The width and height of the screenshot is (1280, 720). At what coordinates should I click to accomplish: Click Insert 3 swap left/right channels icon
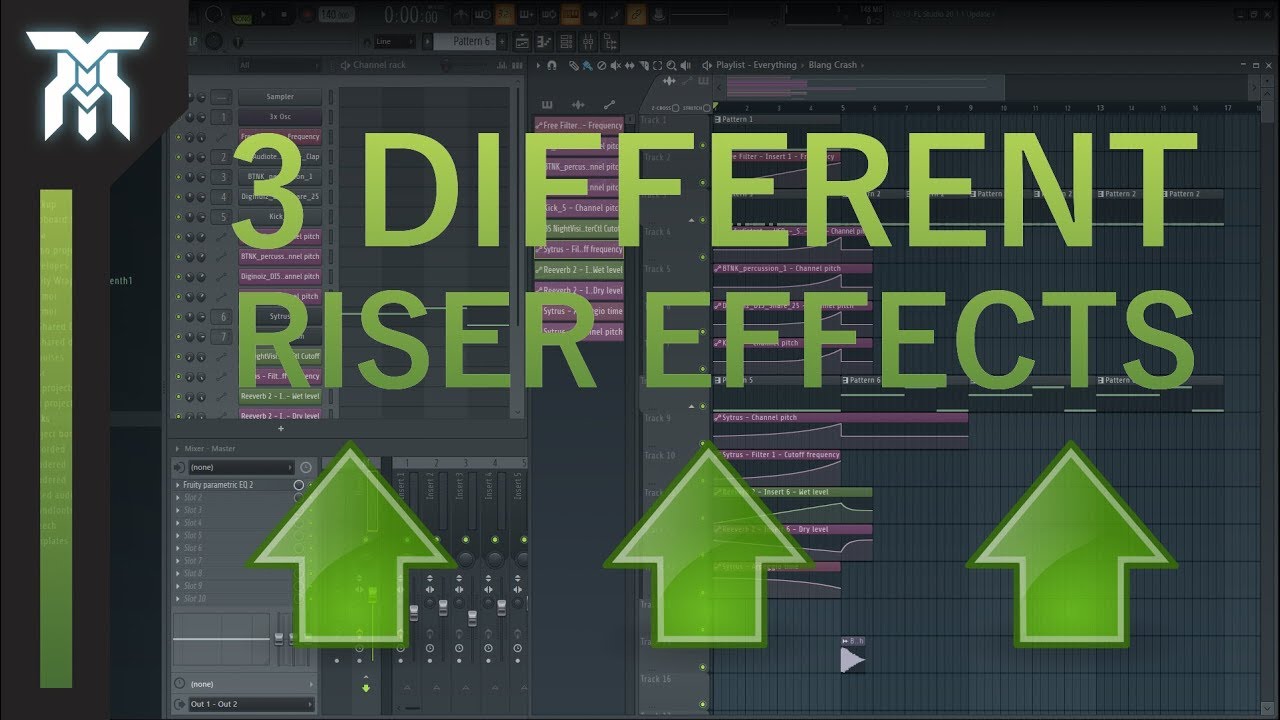pos(459,590)
